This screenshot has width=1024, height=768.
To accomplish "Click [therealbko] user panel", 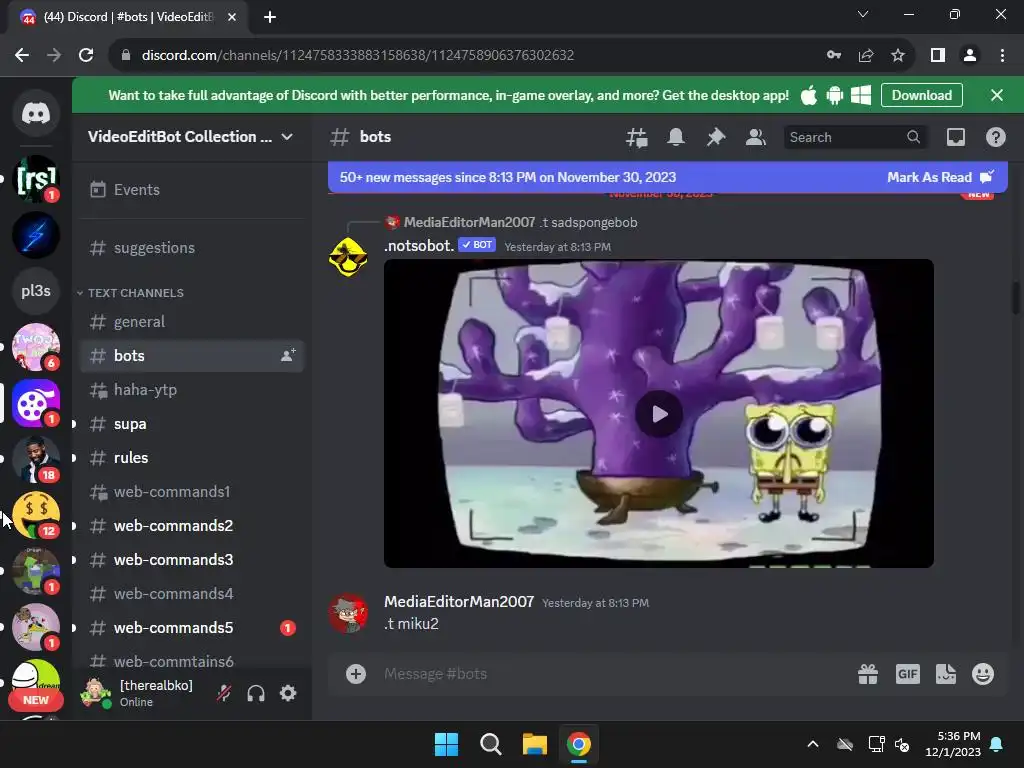I will (140, 694).
